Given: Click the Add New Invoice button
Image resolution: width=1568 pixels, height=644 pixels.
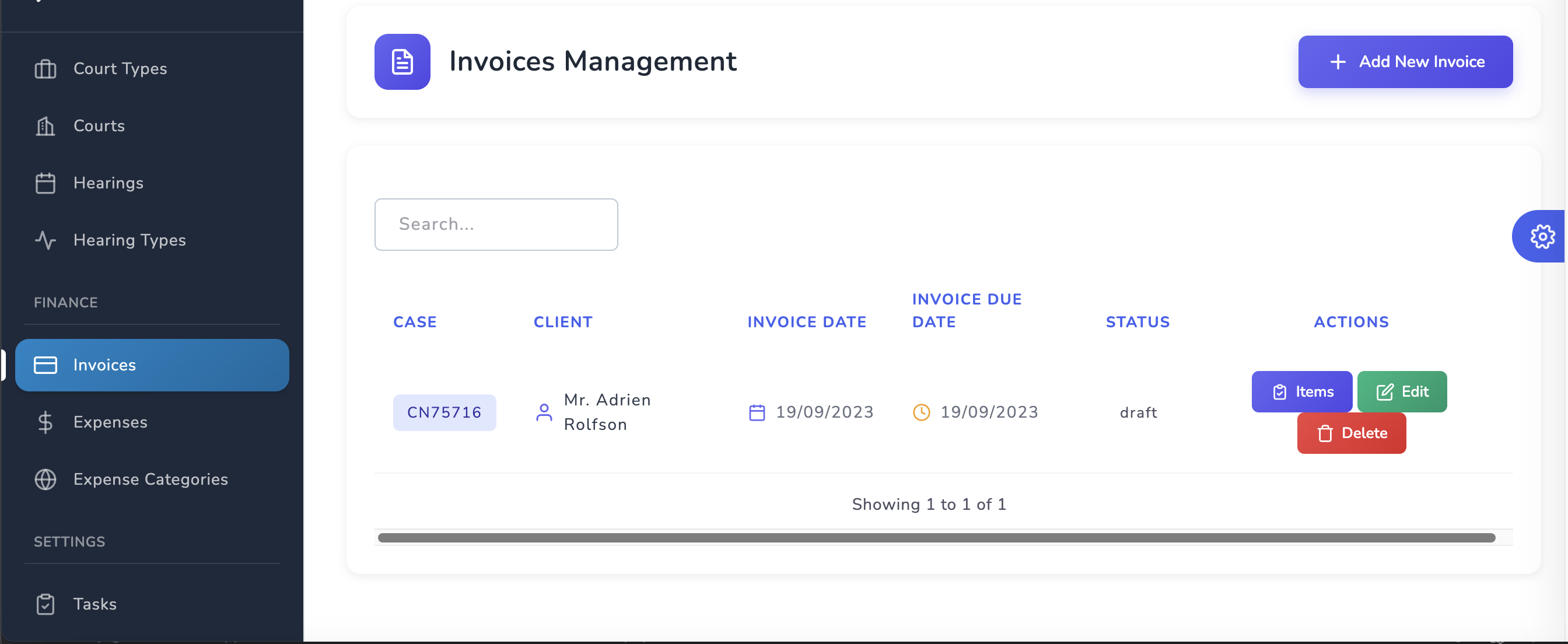Looking at the screenshot, I should 1405,61.
